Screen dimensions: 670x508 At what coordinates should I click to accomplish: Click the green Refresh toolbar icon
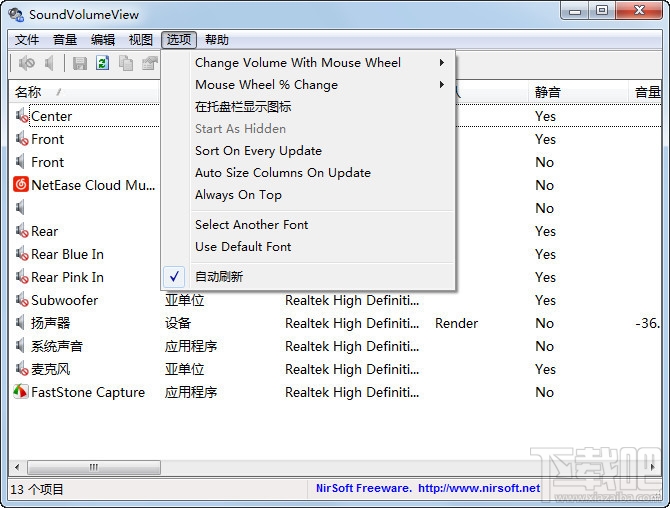[x=103, y=63]
